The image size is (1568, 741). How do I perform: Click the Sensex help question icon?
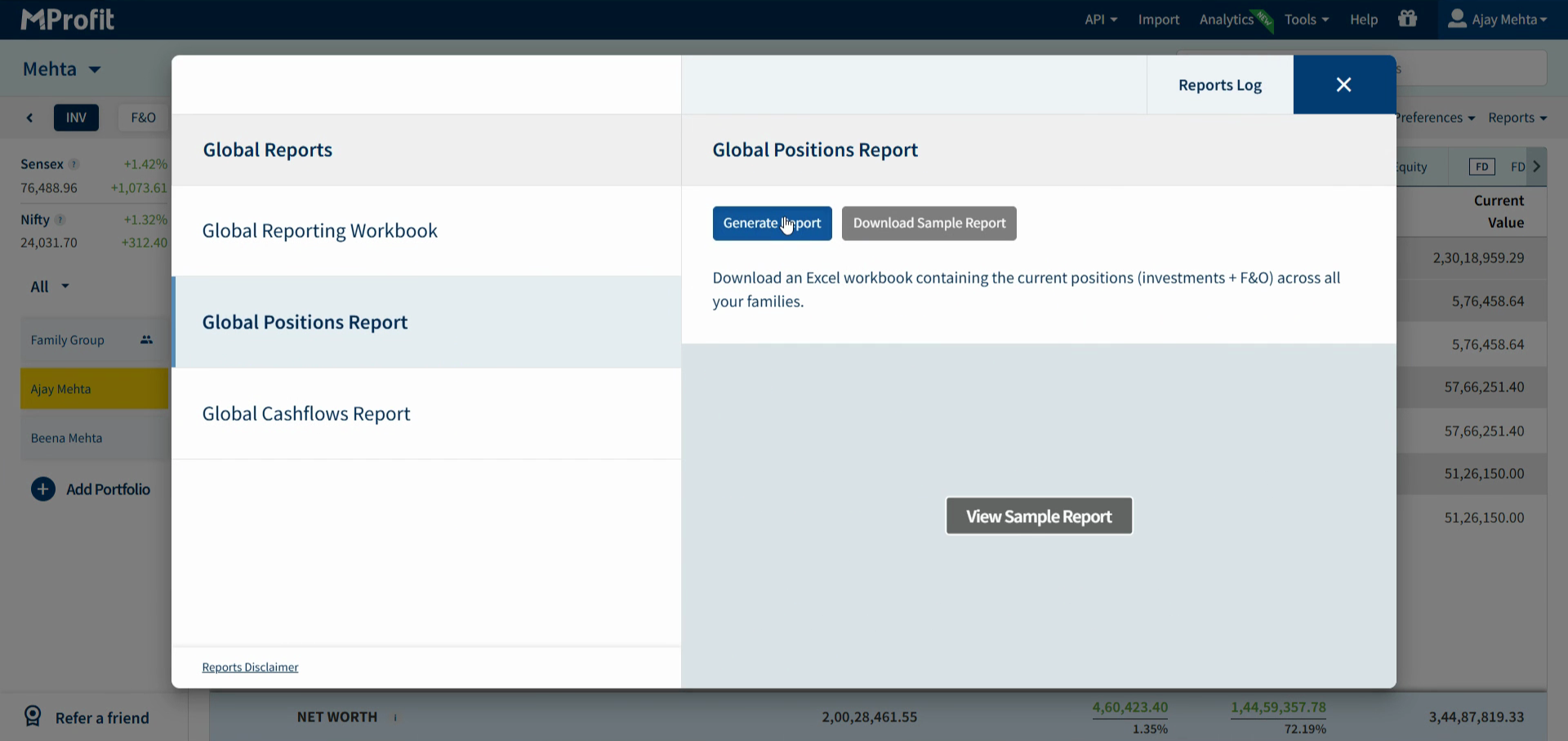[x=73, y=164]
